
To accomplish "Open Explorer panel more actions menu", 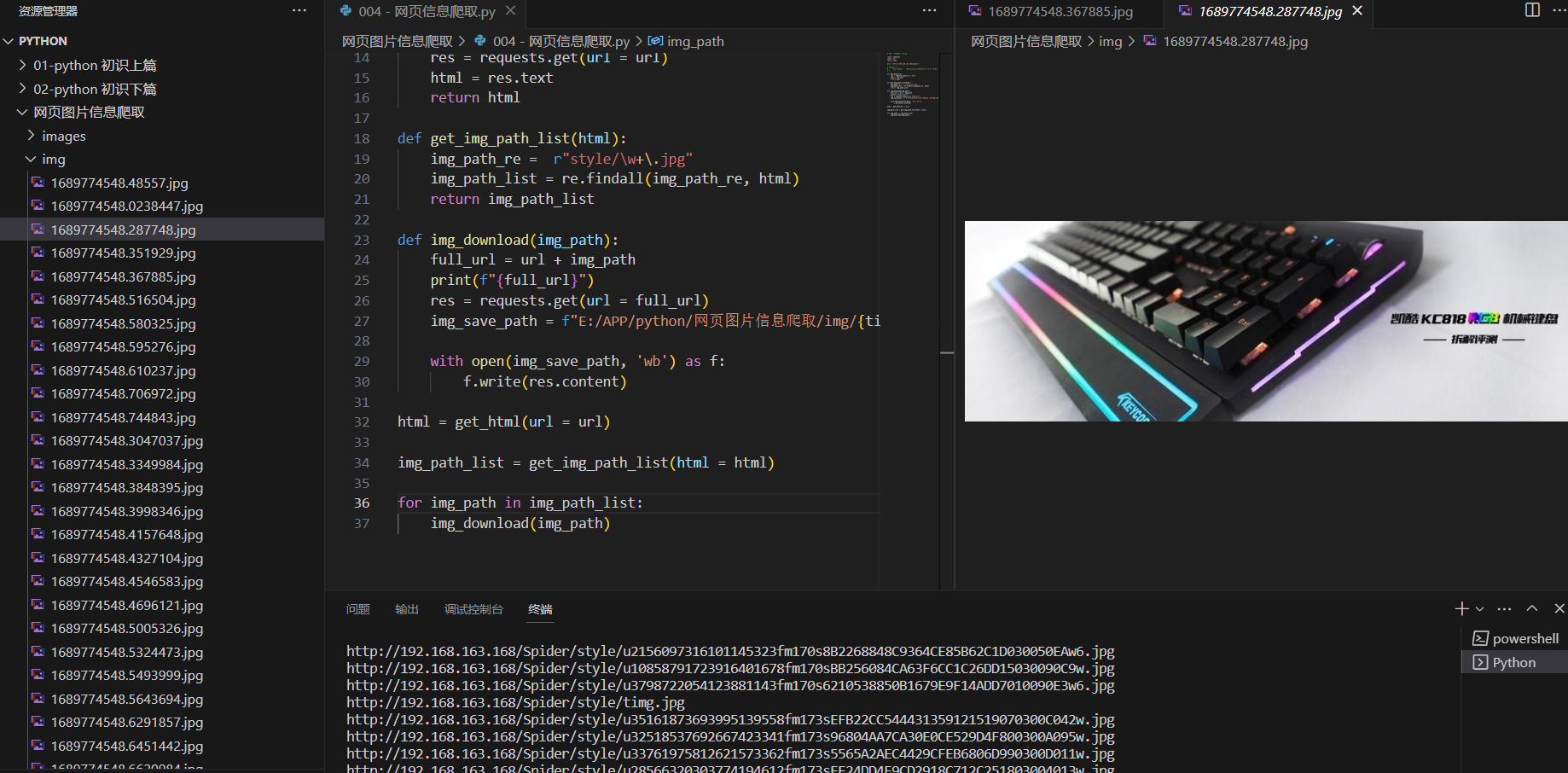I will (x=299, y=11).
